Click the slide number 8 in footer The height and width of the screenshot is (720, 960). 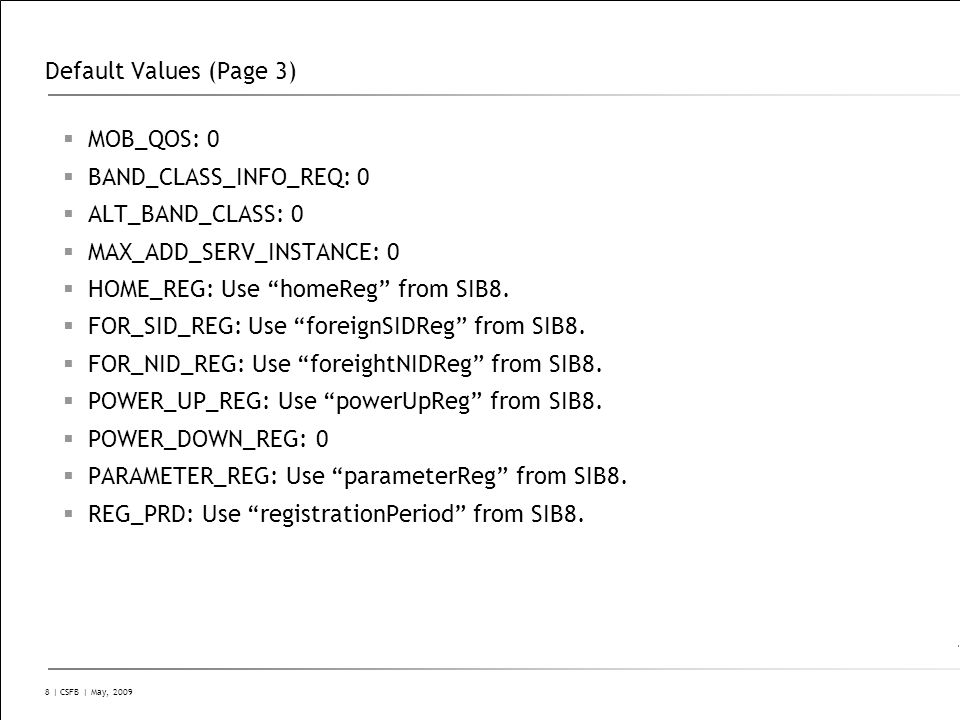point(47,692)
